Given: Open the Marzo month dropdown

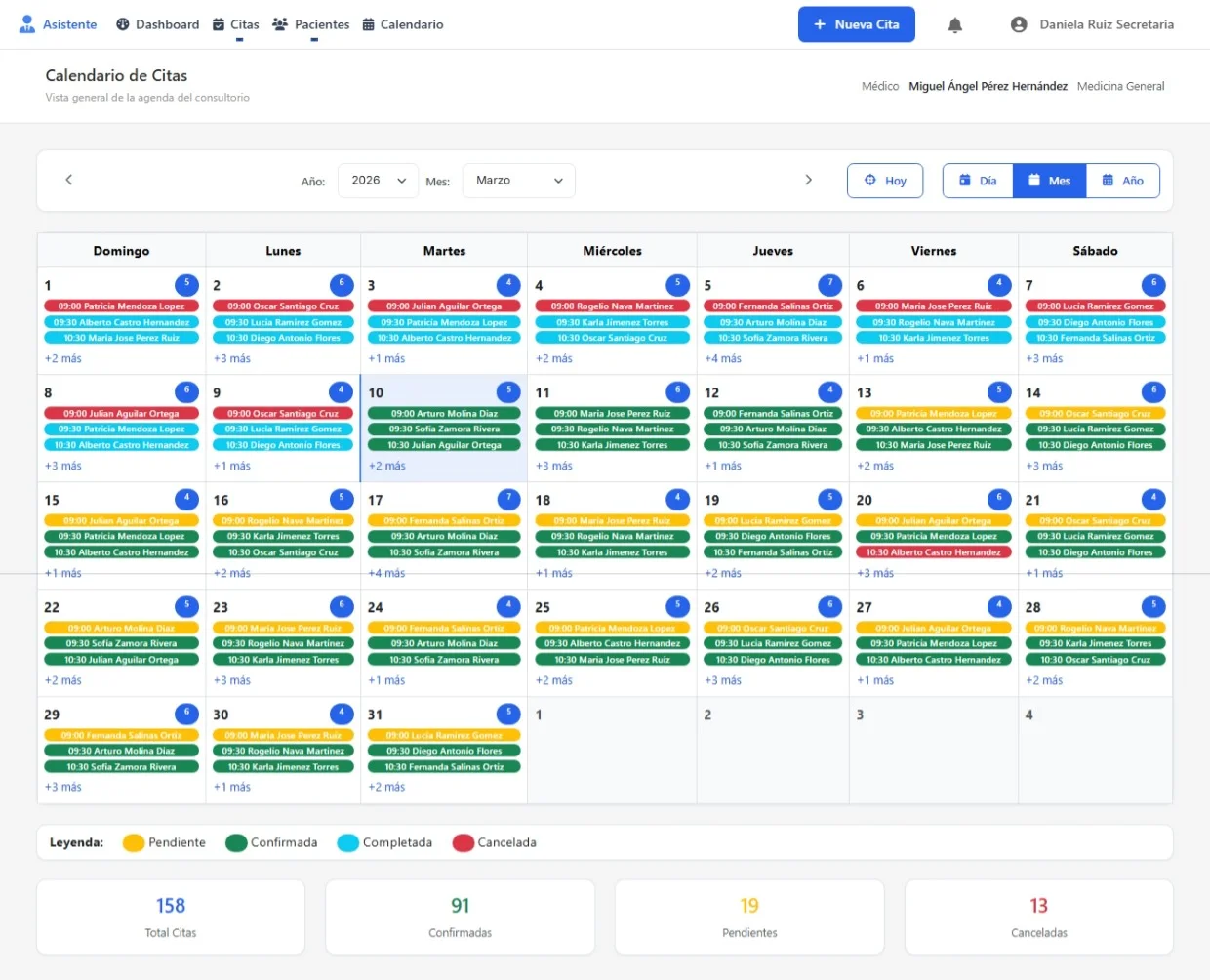Looking at the screenshot, I should tap(518, 181).
